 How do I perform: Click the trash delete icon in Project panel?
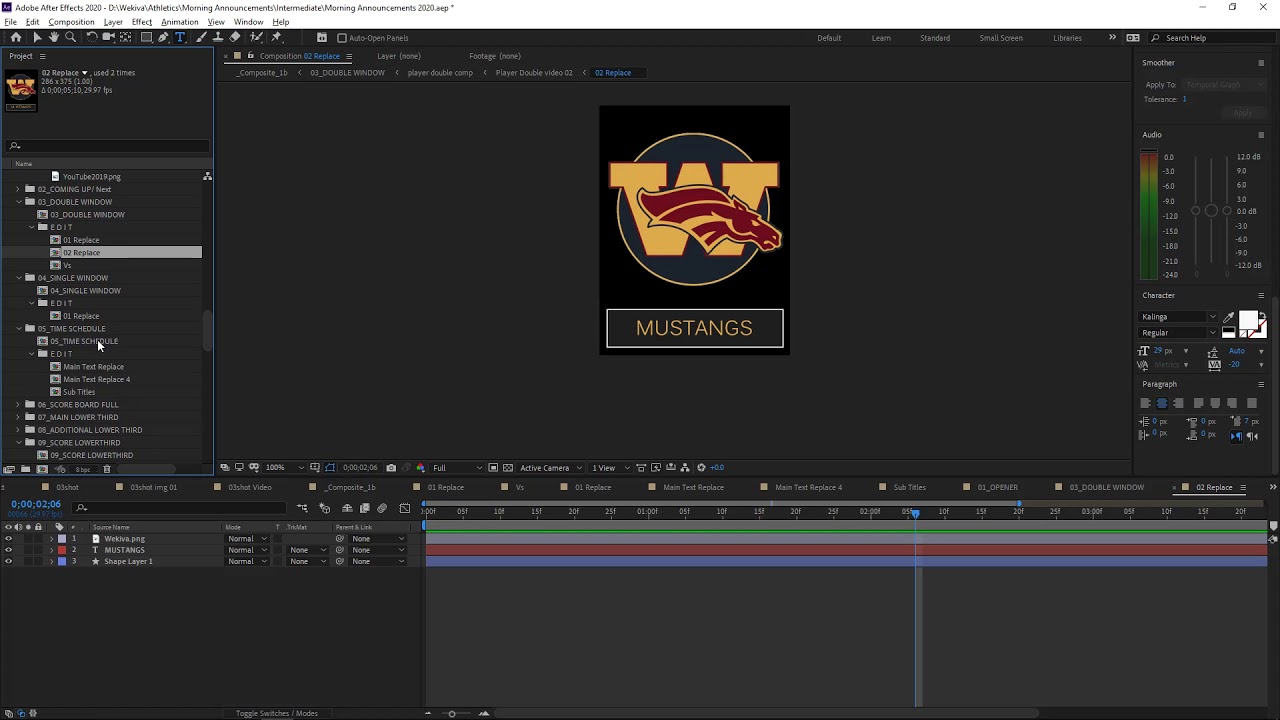[x=107, y=469]
